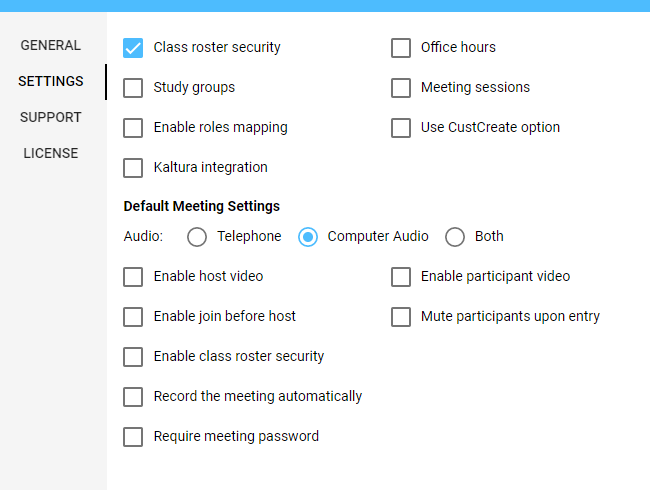Switch to the Support tab

51,117
